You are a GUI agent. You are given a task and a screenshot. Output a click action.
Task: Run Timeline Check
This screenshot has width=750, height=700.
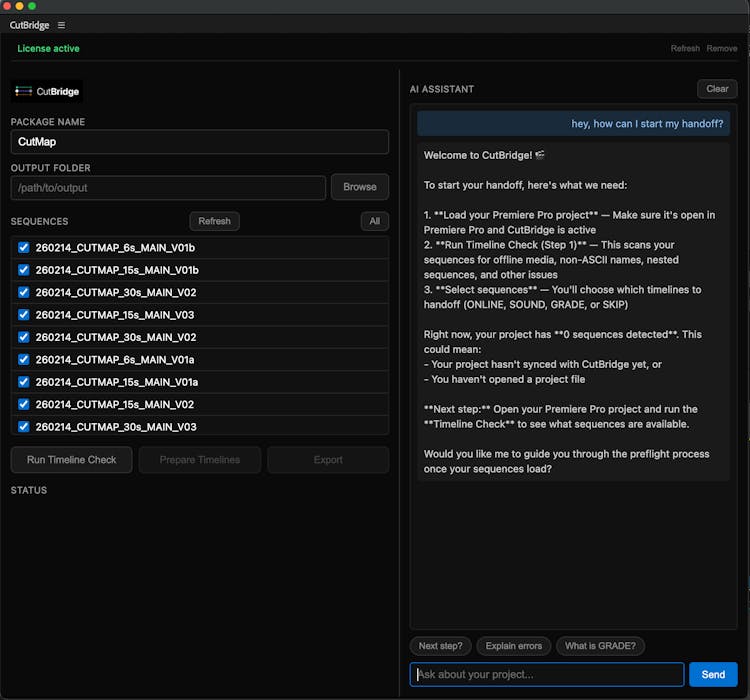pos(71,460)
